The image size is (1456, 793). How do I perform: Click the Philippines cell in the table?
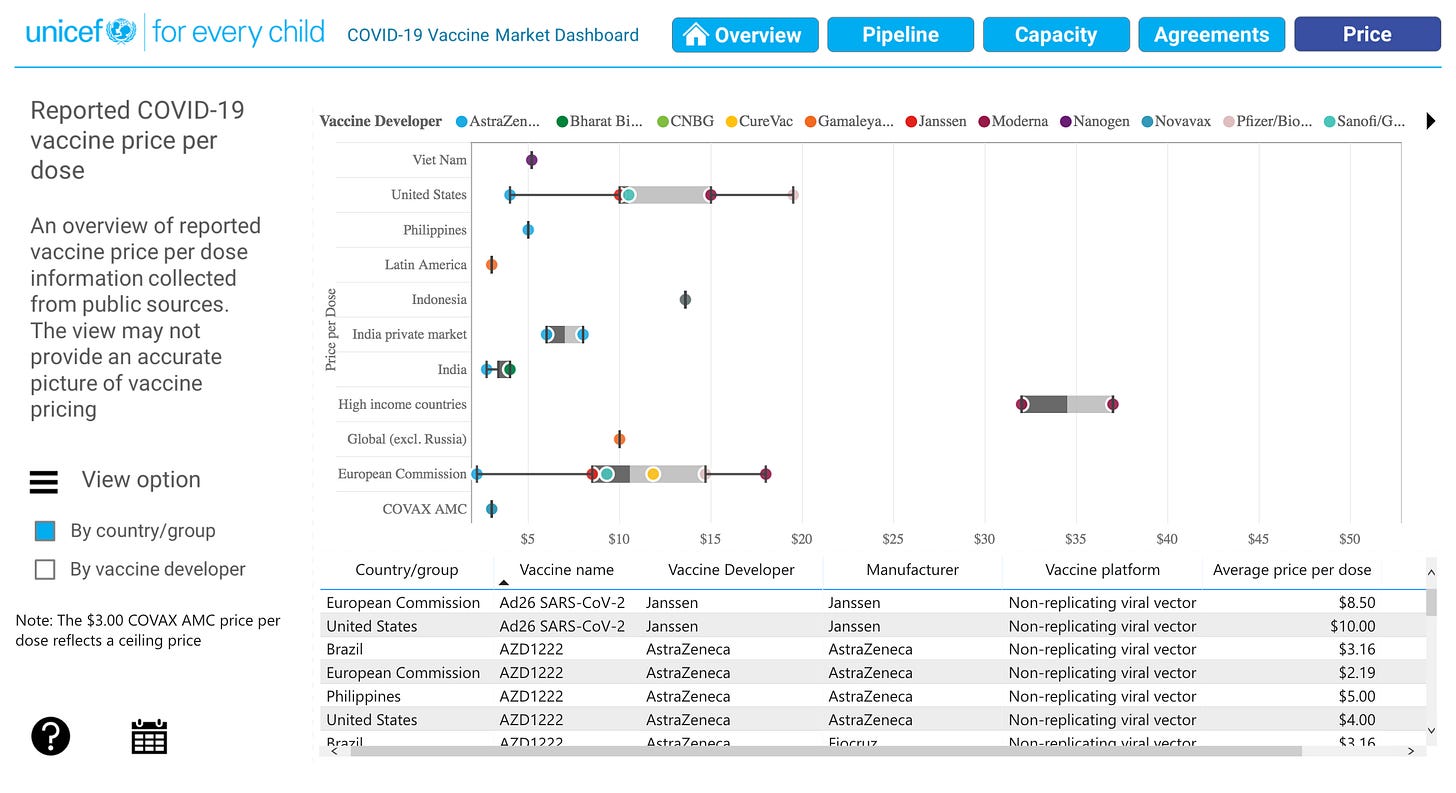click(x=363, y=696)
